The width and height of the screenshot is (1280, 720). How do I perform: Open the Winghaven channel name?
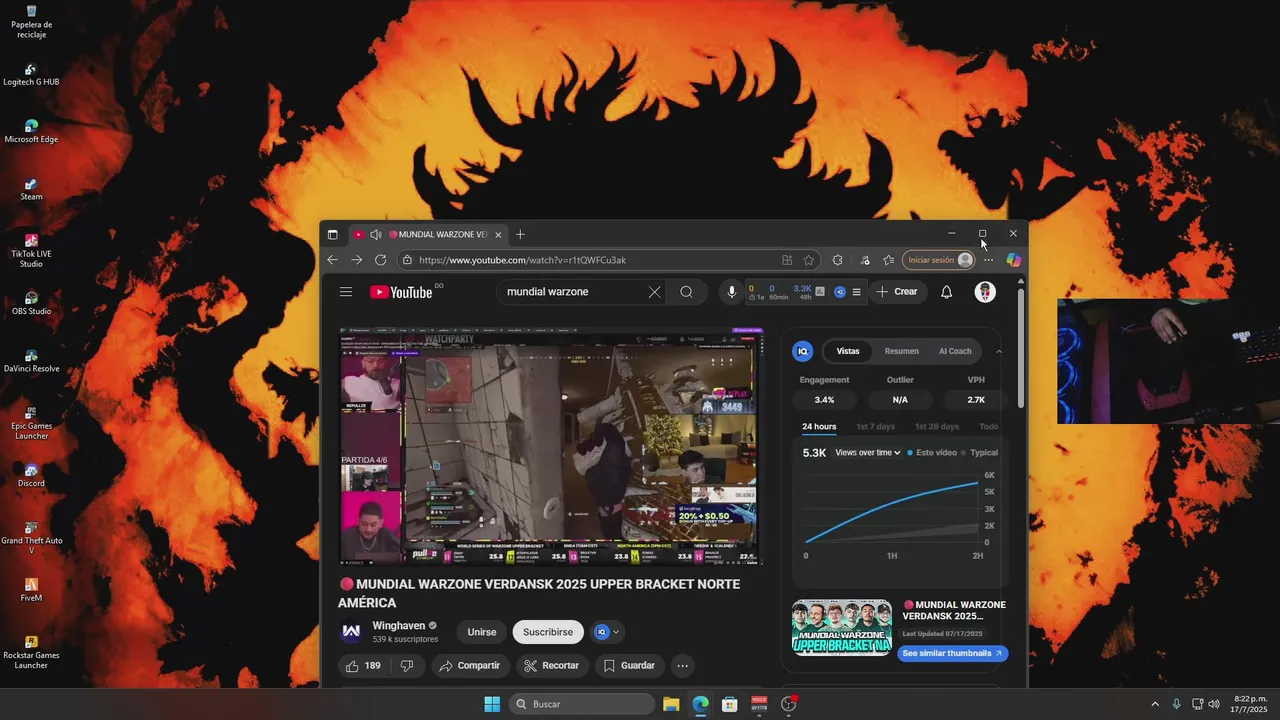tap(399, 626)
